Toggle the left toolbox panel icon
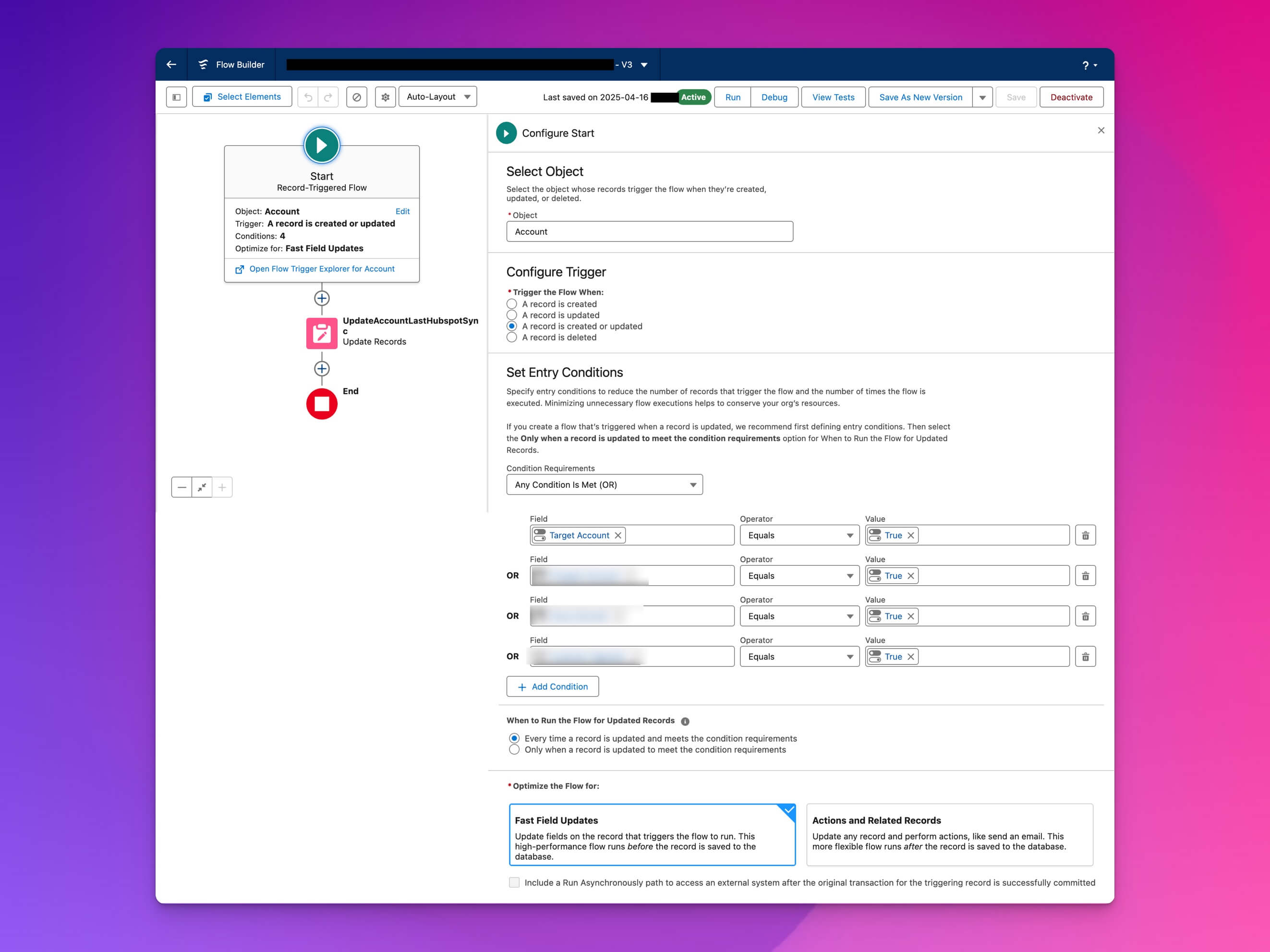The image size is (1270, 952). pos(176,97)
